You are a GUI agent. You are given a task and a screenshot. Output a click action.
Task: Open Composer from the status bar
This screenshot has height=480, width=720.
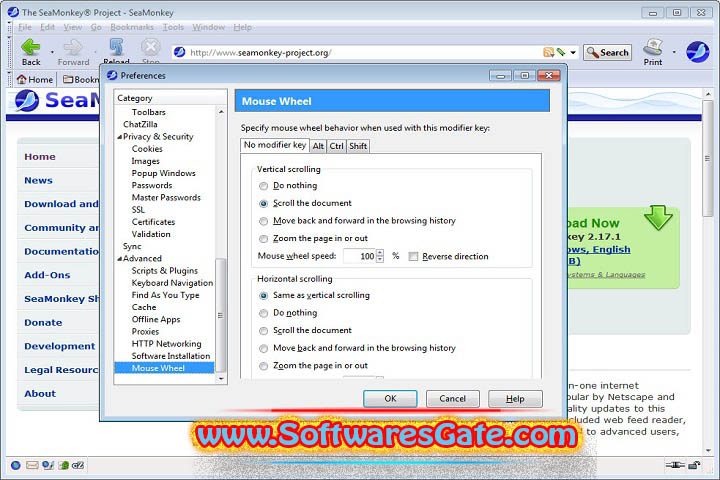[x=48, y=465]
